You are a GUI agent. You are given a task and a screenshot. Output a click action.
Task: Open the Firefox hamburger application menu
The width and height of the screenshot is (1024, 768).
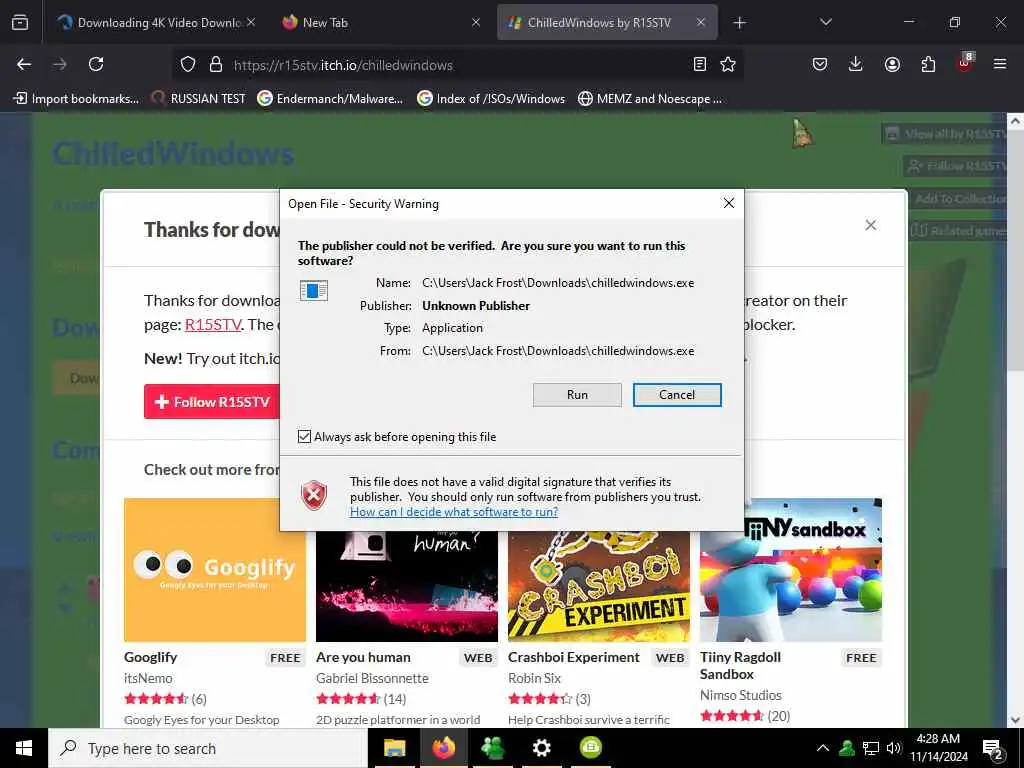(x=1000, y=64)
